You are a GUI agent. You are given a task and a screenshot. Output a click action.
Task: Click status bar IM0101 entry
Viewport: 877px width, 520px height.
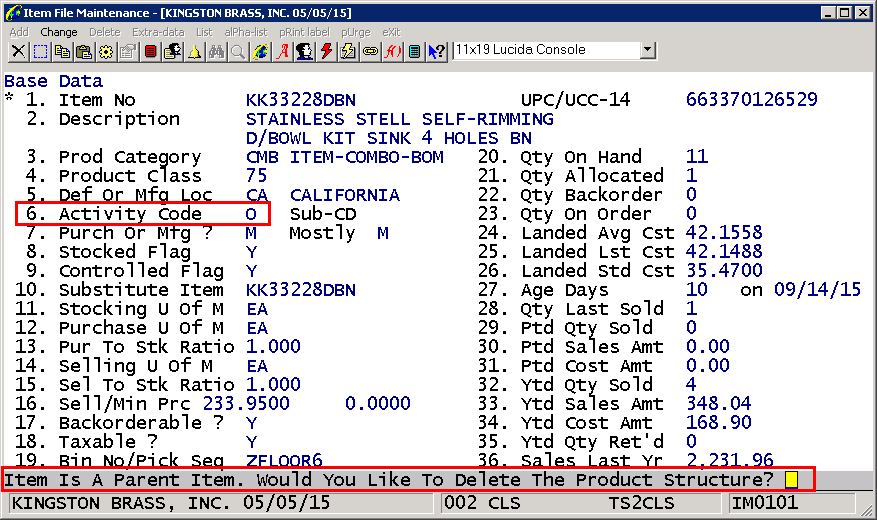[x=765, y=503]
